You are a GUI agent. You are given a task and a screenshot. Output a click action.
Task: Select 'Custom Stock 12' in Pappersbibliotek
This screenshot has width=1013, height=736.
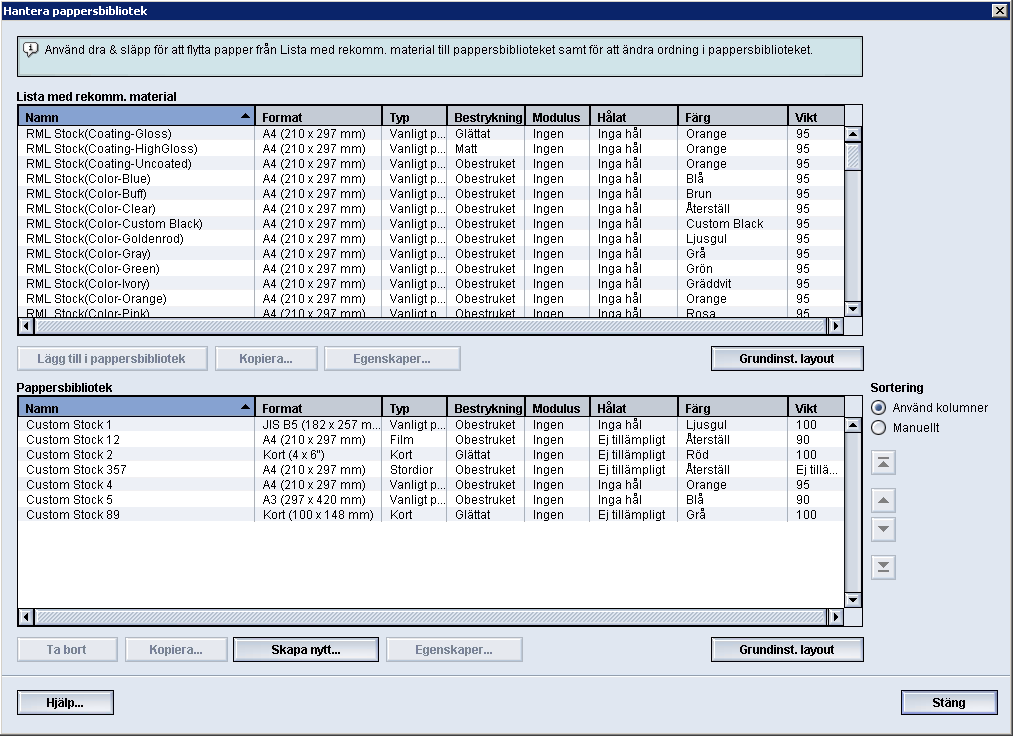pos(431,439)
